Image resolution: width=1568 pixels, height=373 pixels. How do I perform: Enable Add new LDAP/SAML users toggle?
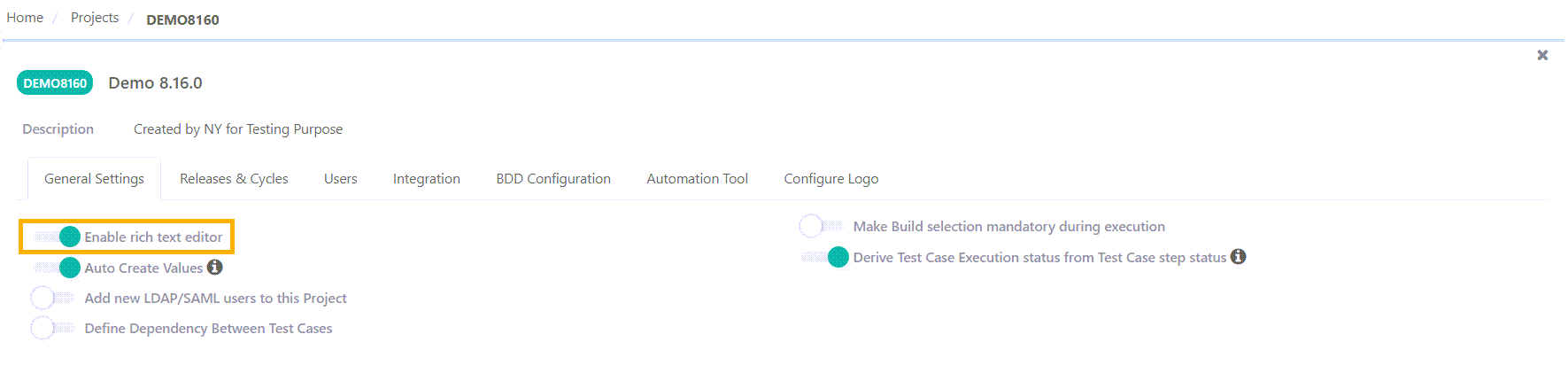click(52, 299)
